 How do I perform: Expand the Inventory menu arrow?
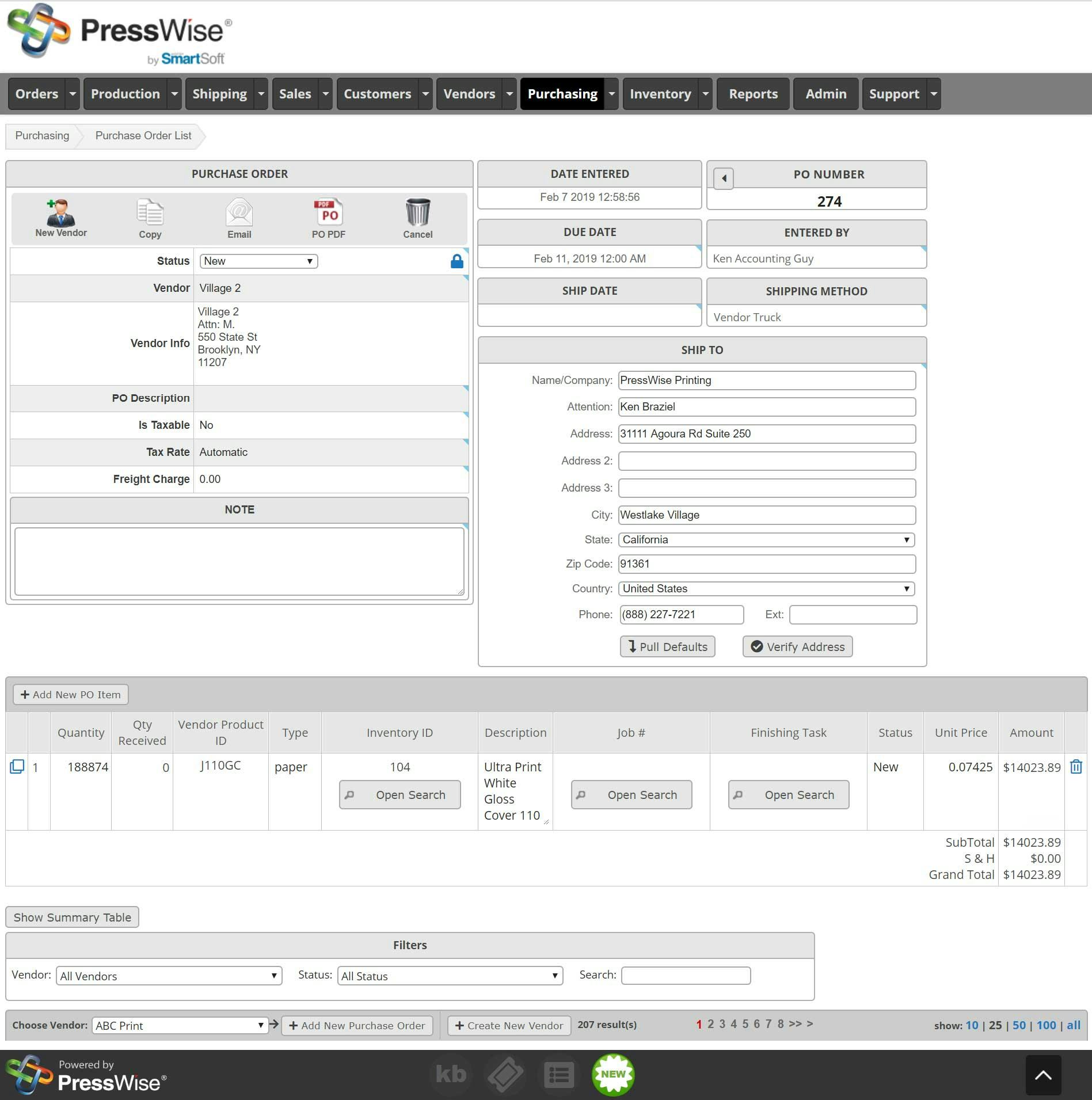tap(705, 94)
